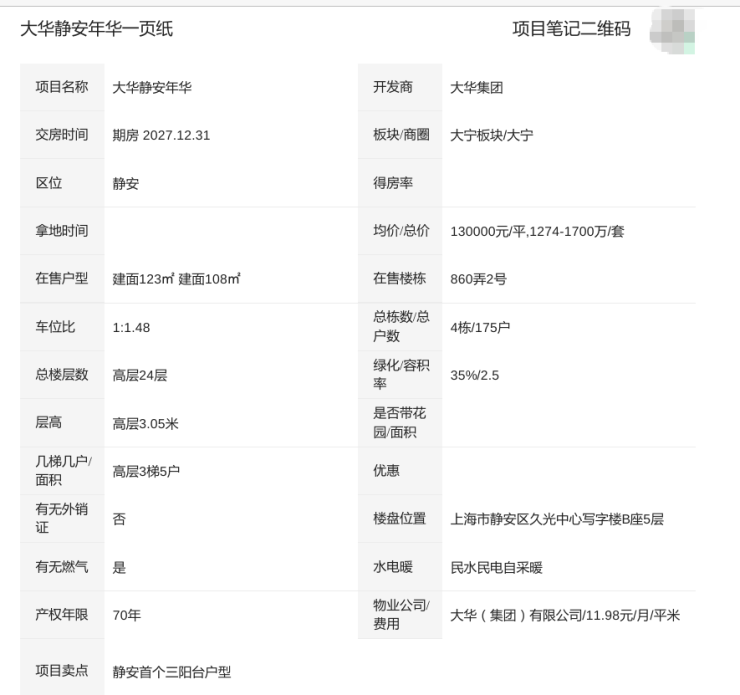Select developer value 大华集团

click(477, 88)
